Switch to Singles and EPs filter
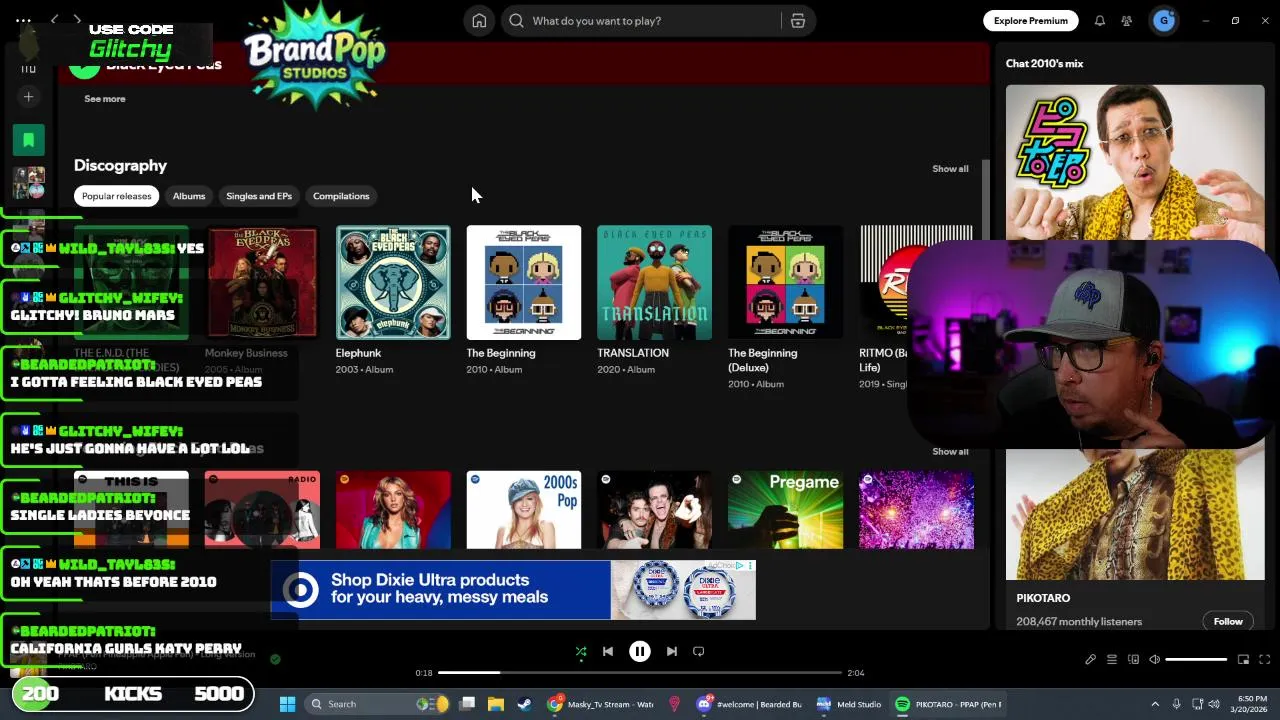 259,196
